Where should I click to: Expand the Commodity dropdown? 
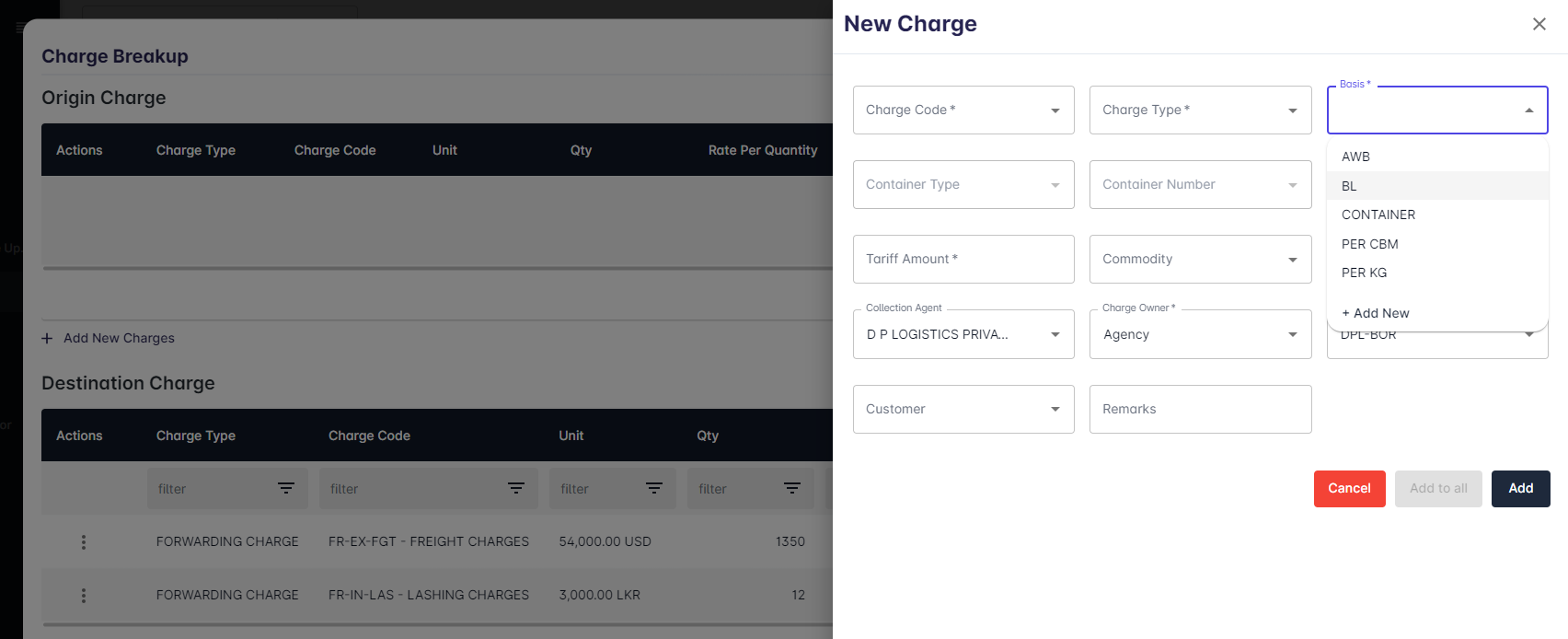pos(1292,260)
